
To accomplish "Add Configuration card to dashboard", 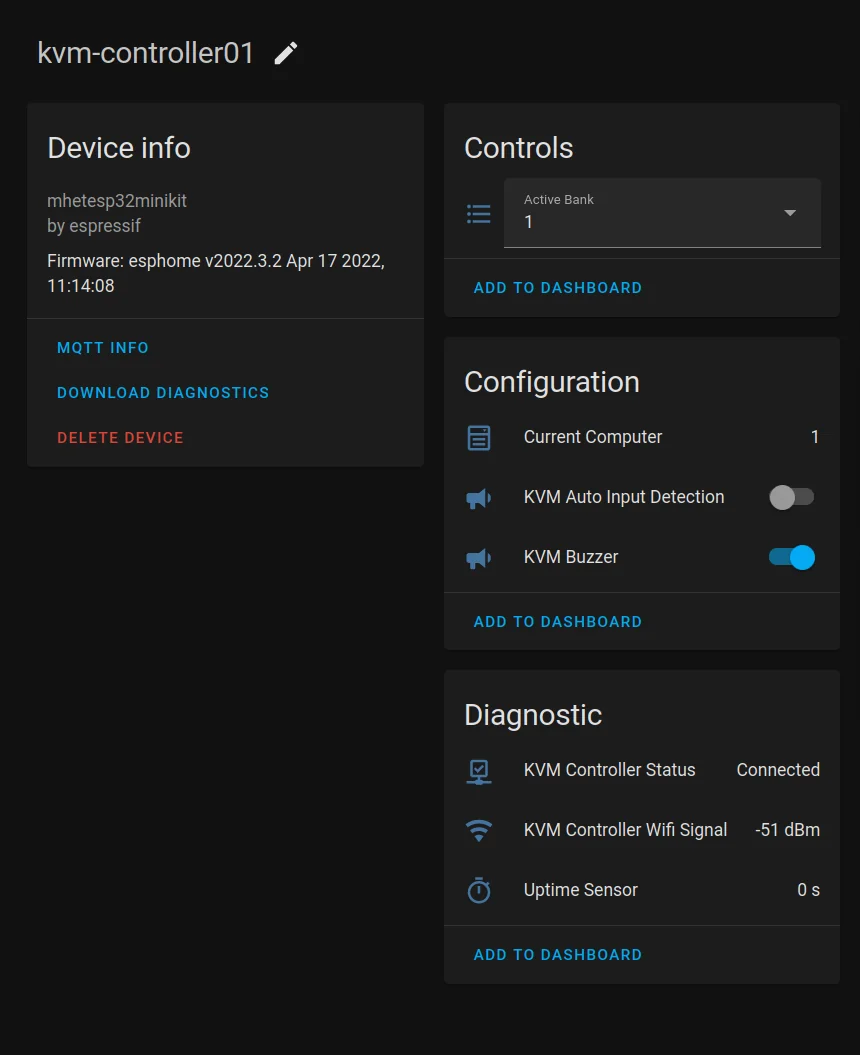I will coord(558,622).
